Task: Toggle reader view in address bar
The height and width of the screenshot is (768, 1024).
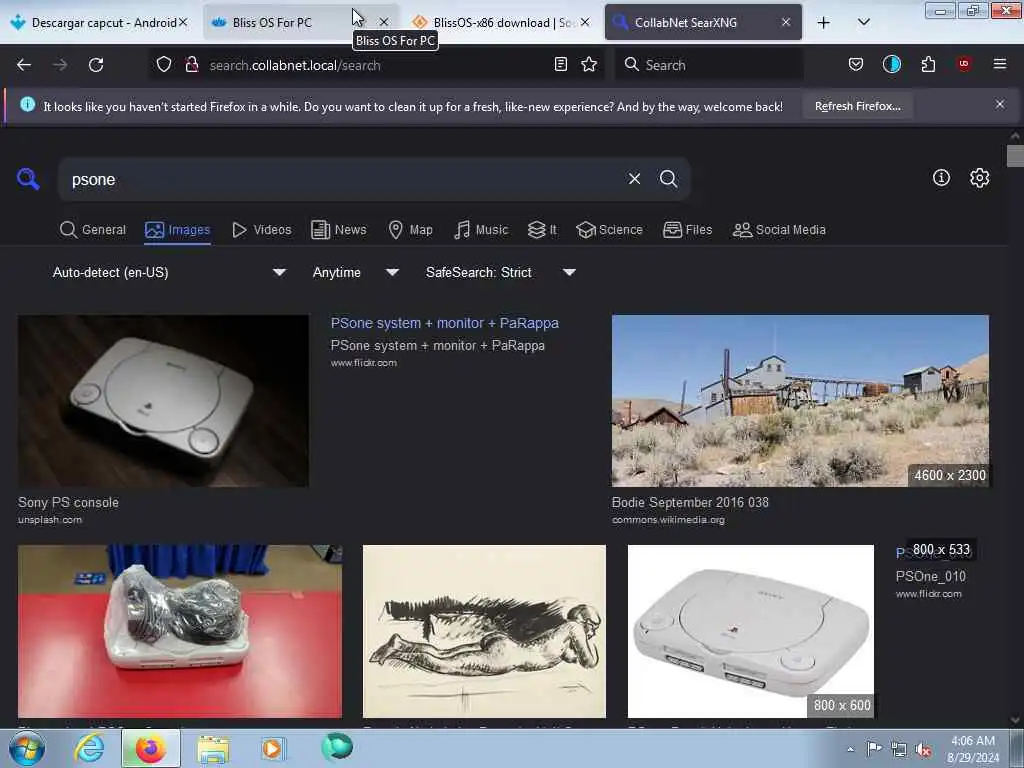Action: click(560, 65)
